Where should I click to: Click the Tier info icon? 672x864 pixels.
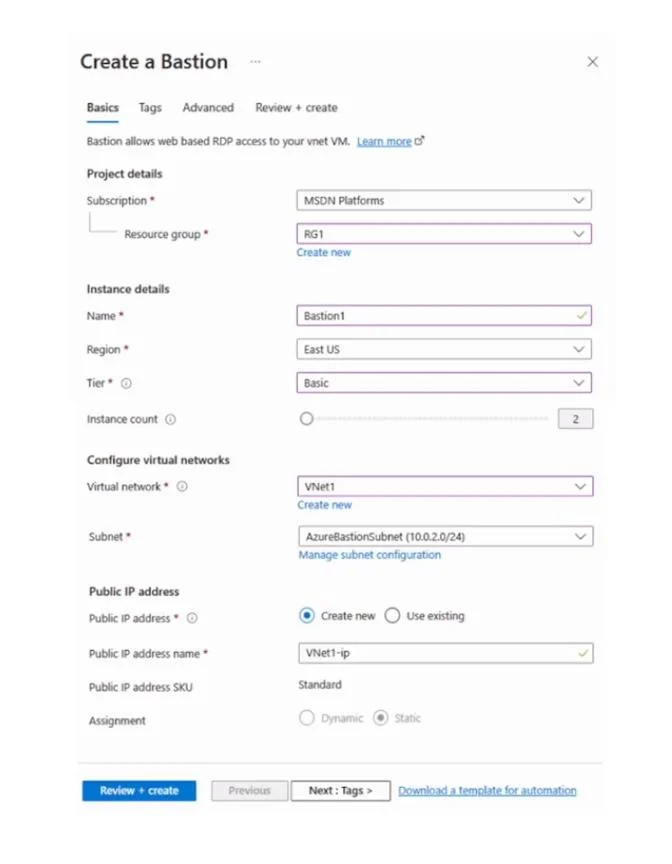(x=126, y=384)
